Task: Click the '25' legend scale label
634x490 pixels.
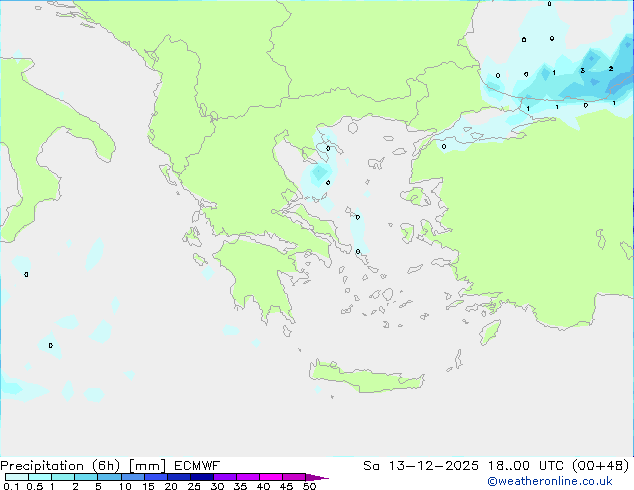Action: (x=194, y=486)
